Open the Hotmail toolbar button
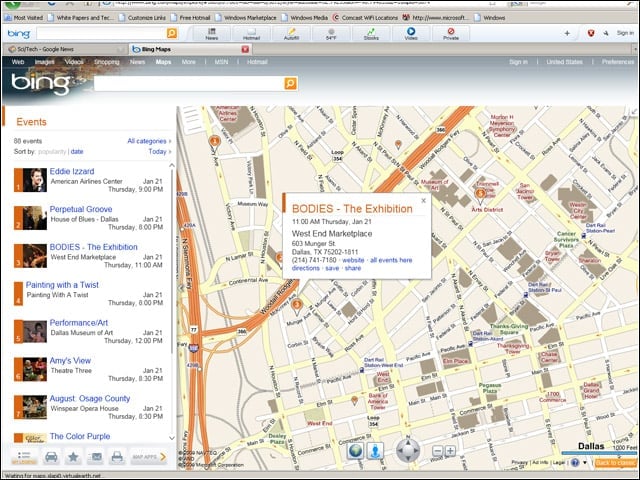This screenshot has width=640, height=480. click(251, 34)
